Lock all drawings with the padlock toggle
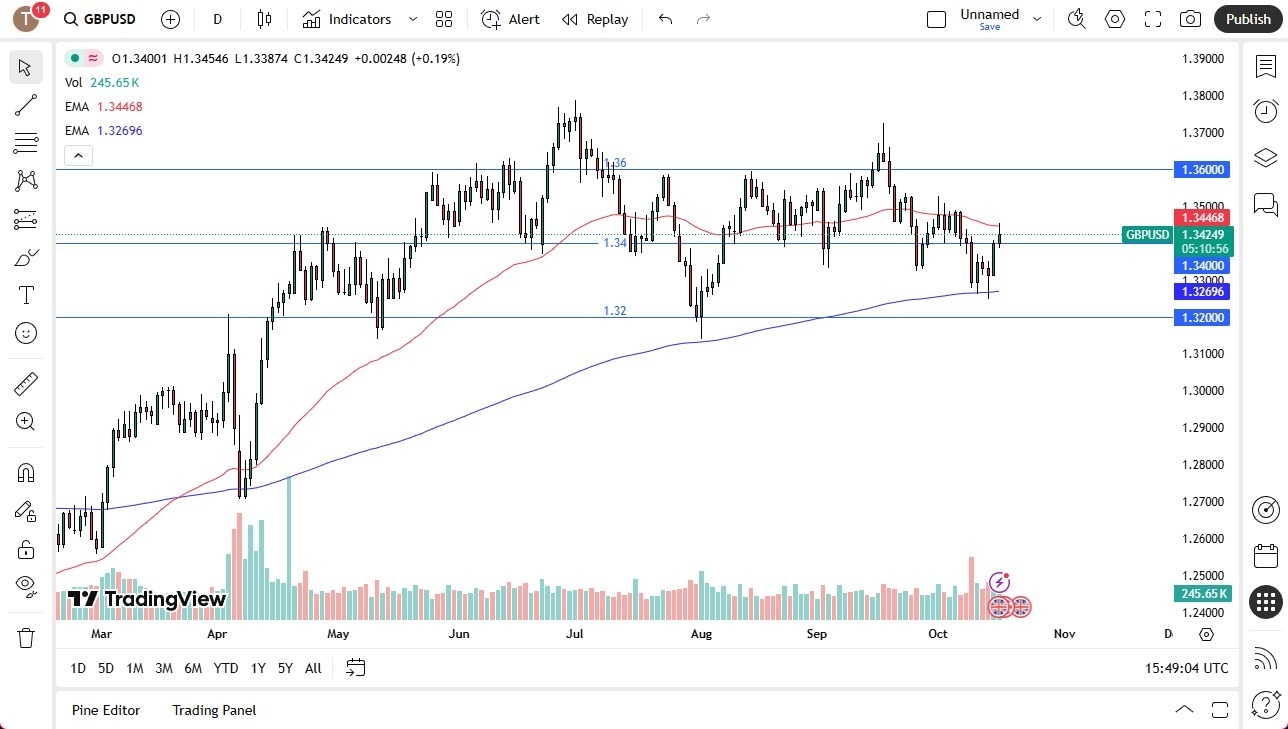1288x729 pixels. coord(26,548)
